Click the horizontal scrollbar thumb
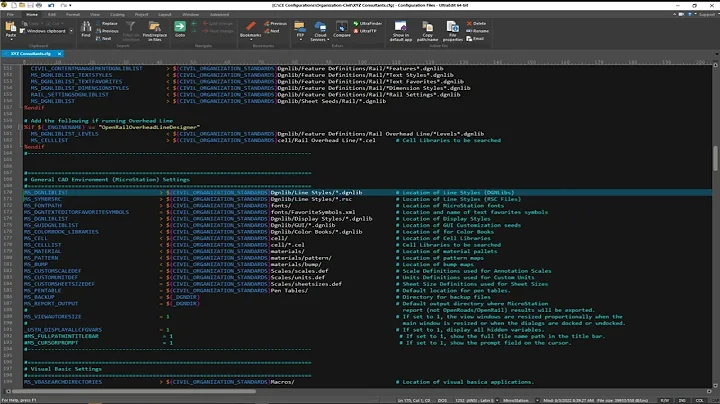This screenshot has width=720, height=404. click(x=133, y=392)
